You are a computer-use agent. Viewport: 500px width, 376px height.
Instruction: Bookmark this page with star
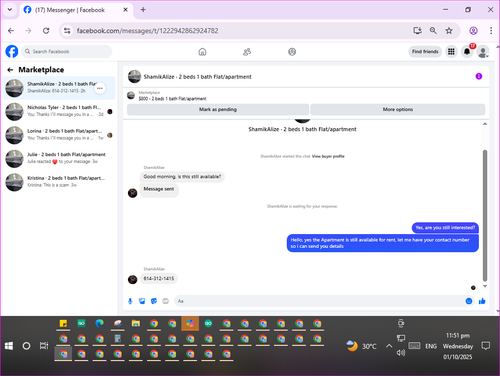tap(449, 31)
